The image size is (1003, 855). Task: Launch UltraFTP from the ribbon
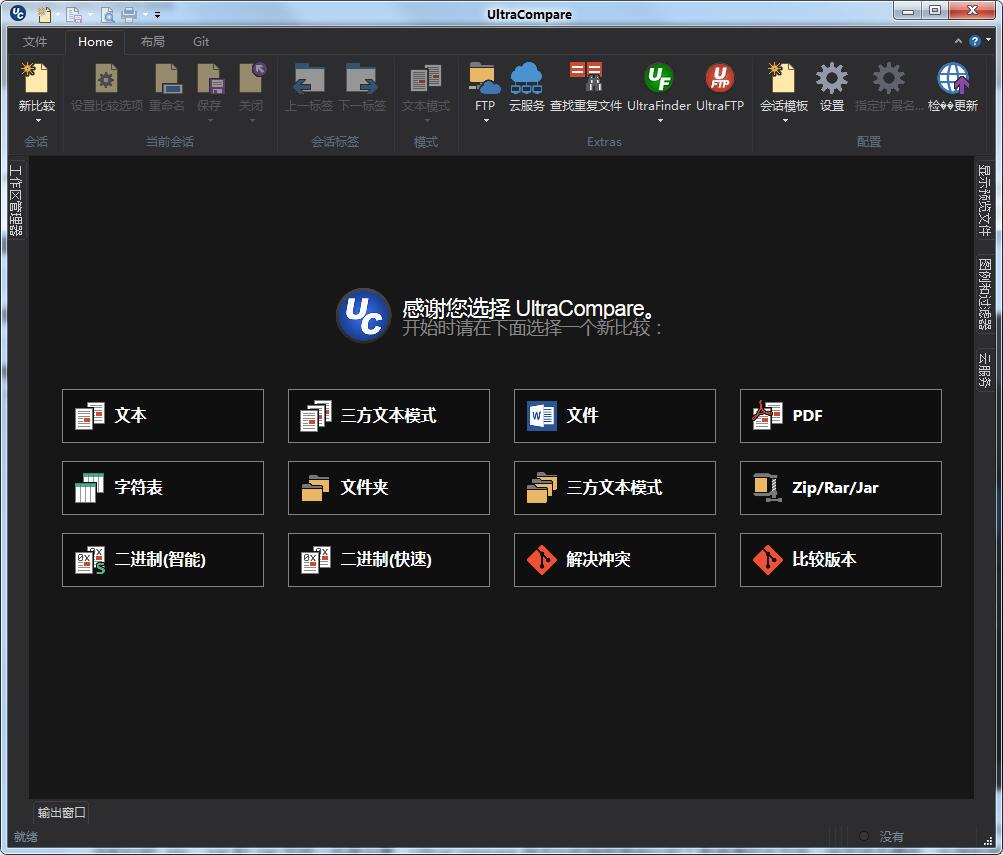720,79
